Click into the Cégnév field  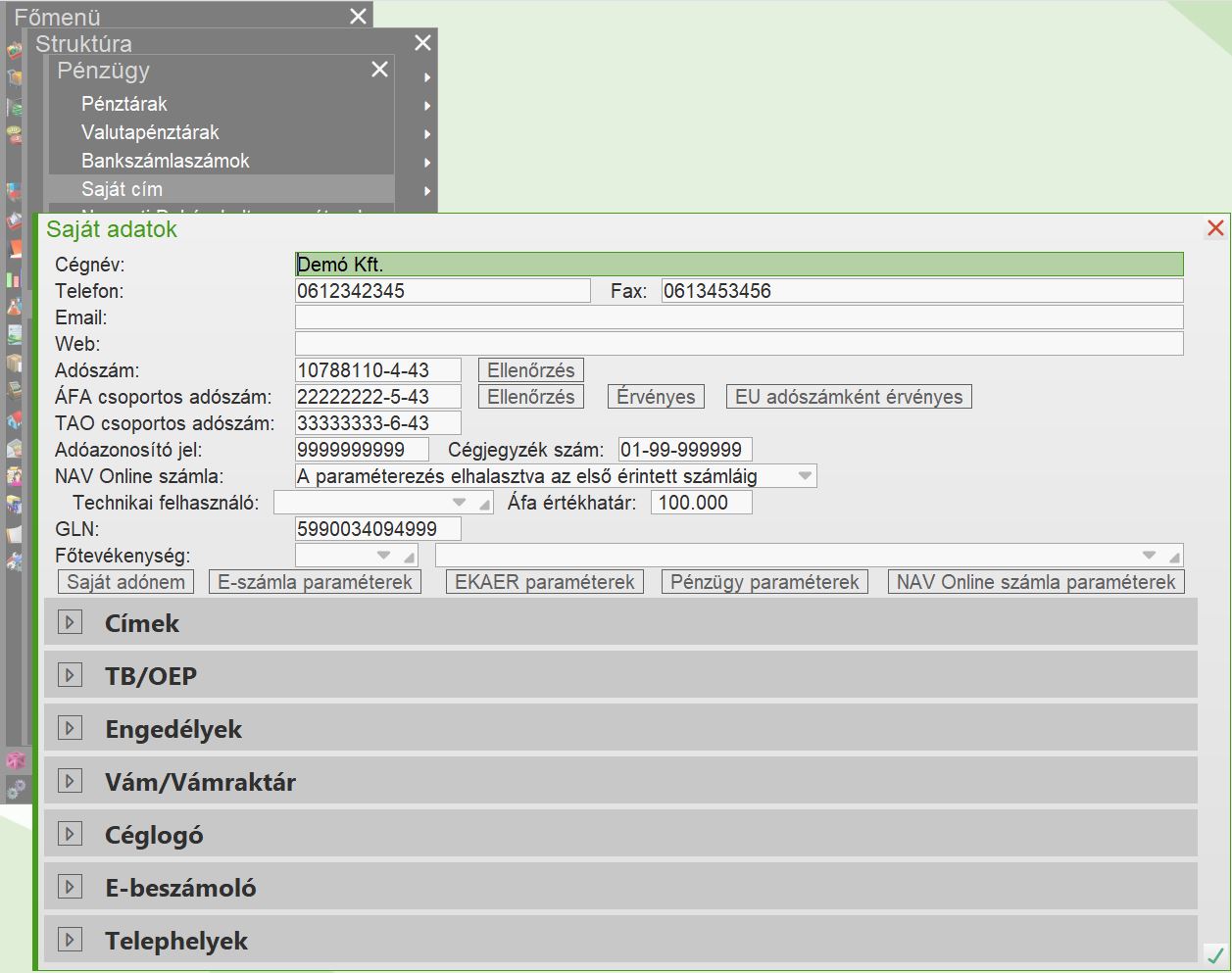[739, 265]
